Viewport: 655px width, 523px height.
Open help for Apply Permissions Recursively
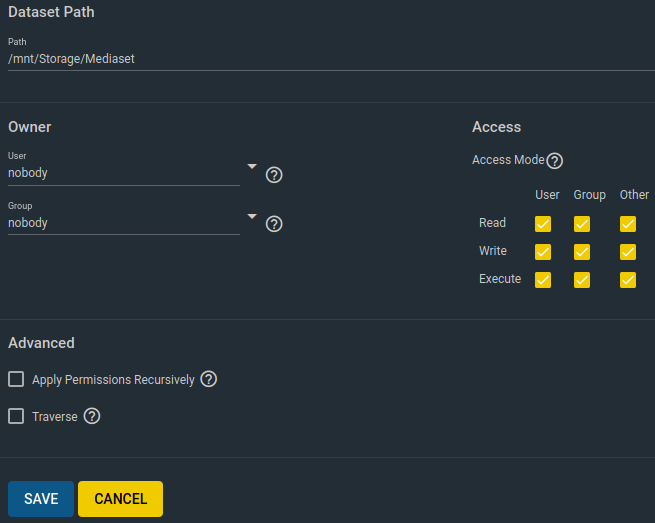[x=208, y=379]
